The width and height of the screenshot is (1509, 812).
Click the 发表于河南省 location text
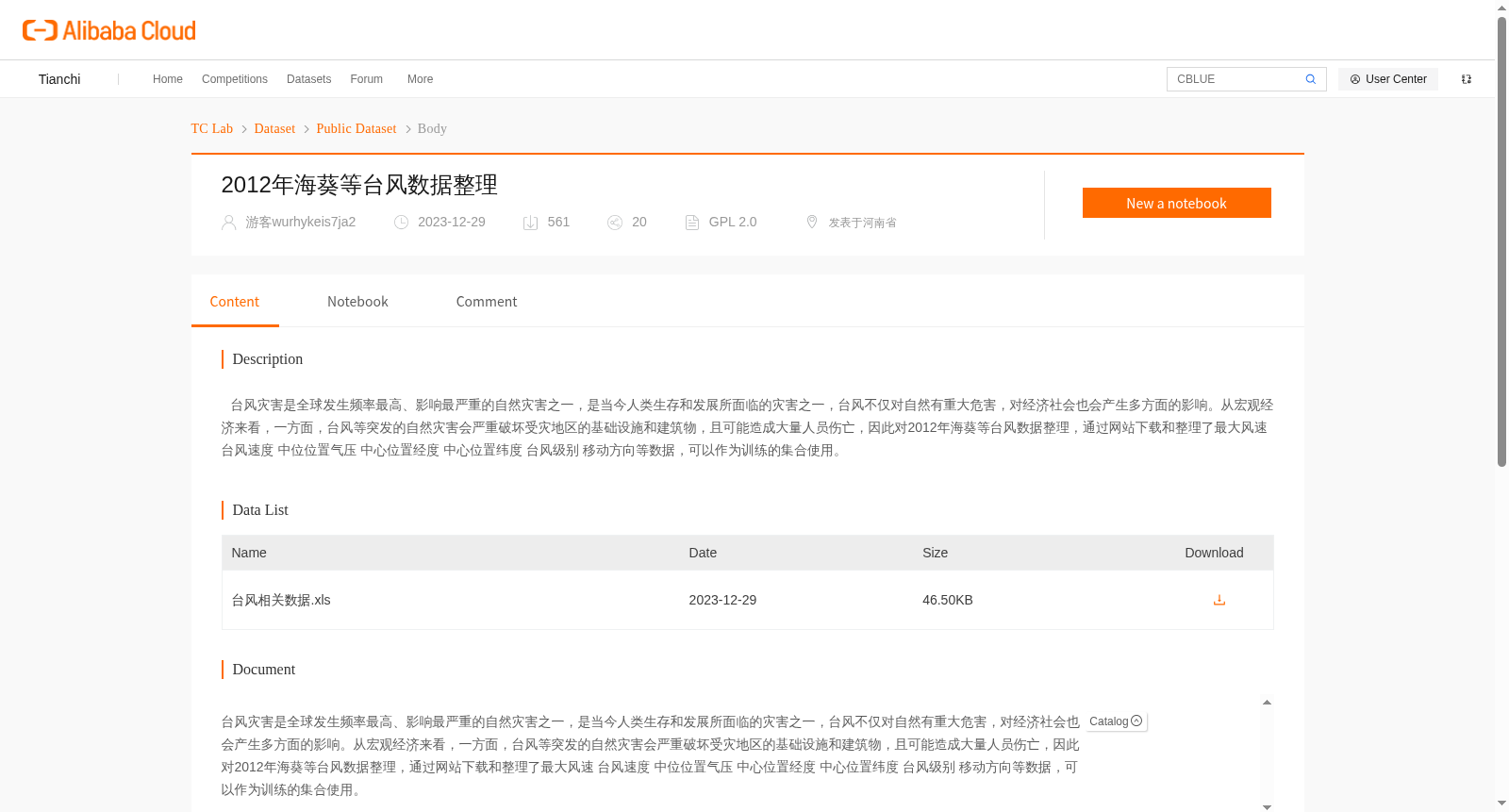tap(862, 223)
